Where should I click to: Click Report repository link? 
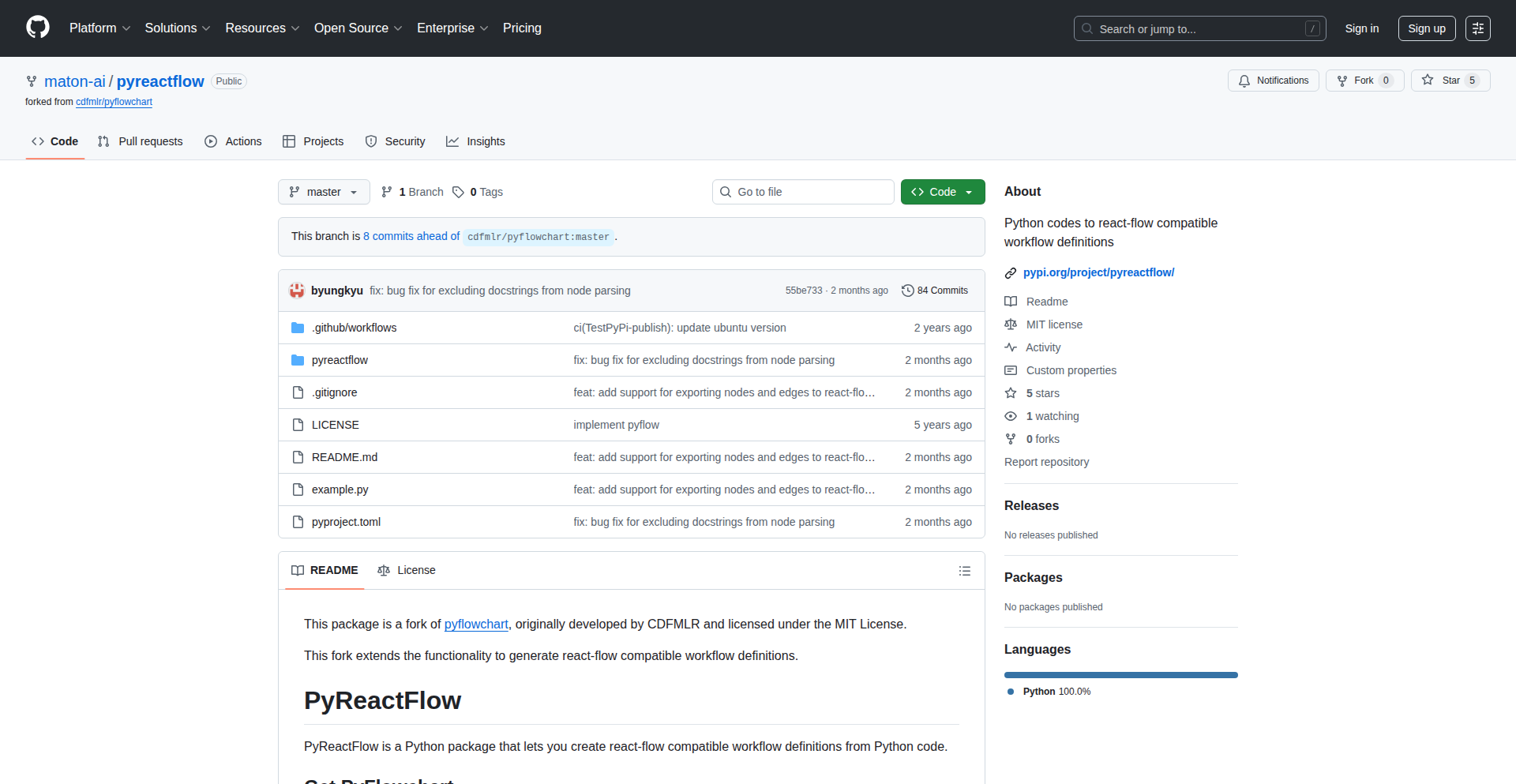1046,462
